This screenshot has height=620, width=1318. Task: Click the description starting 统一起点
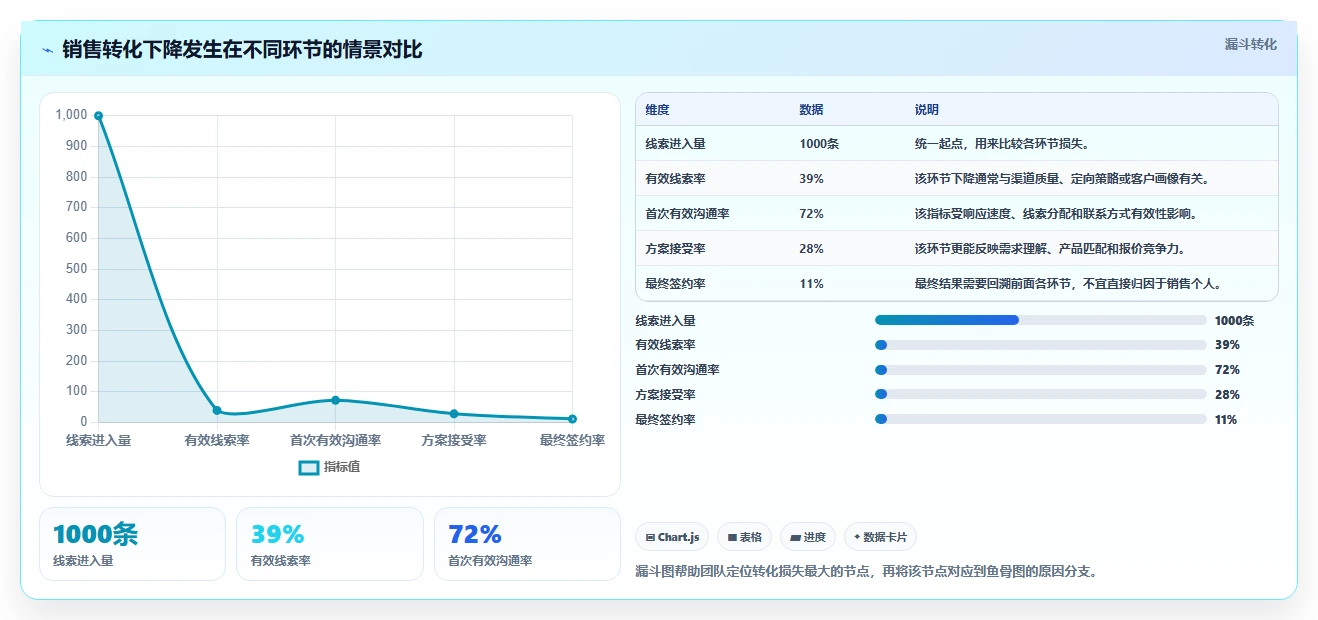(1002, 144)
